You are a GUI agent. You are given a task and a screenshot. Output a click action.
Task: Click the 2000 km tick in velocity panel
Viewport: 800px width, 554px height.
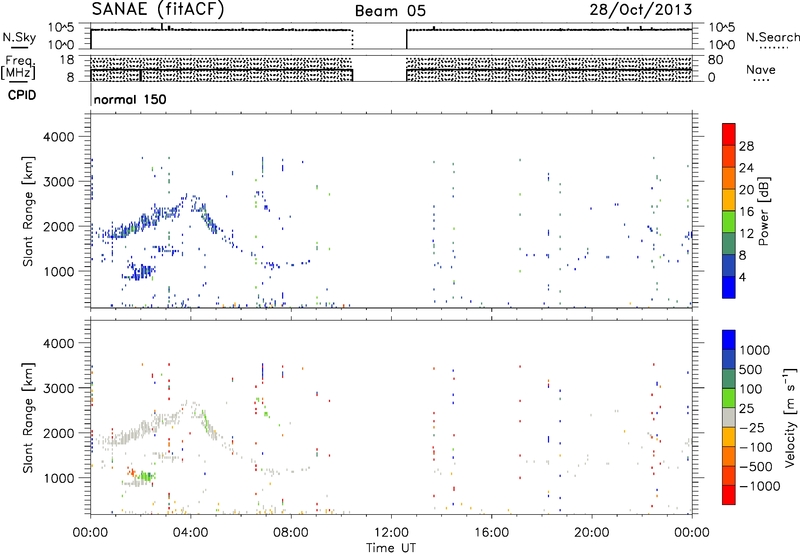[58, 433]
